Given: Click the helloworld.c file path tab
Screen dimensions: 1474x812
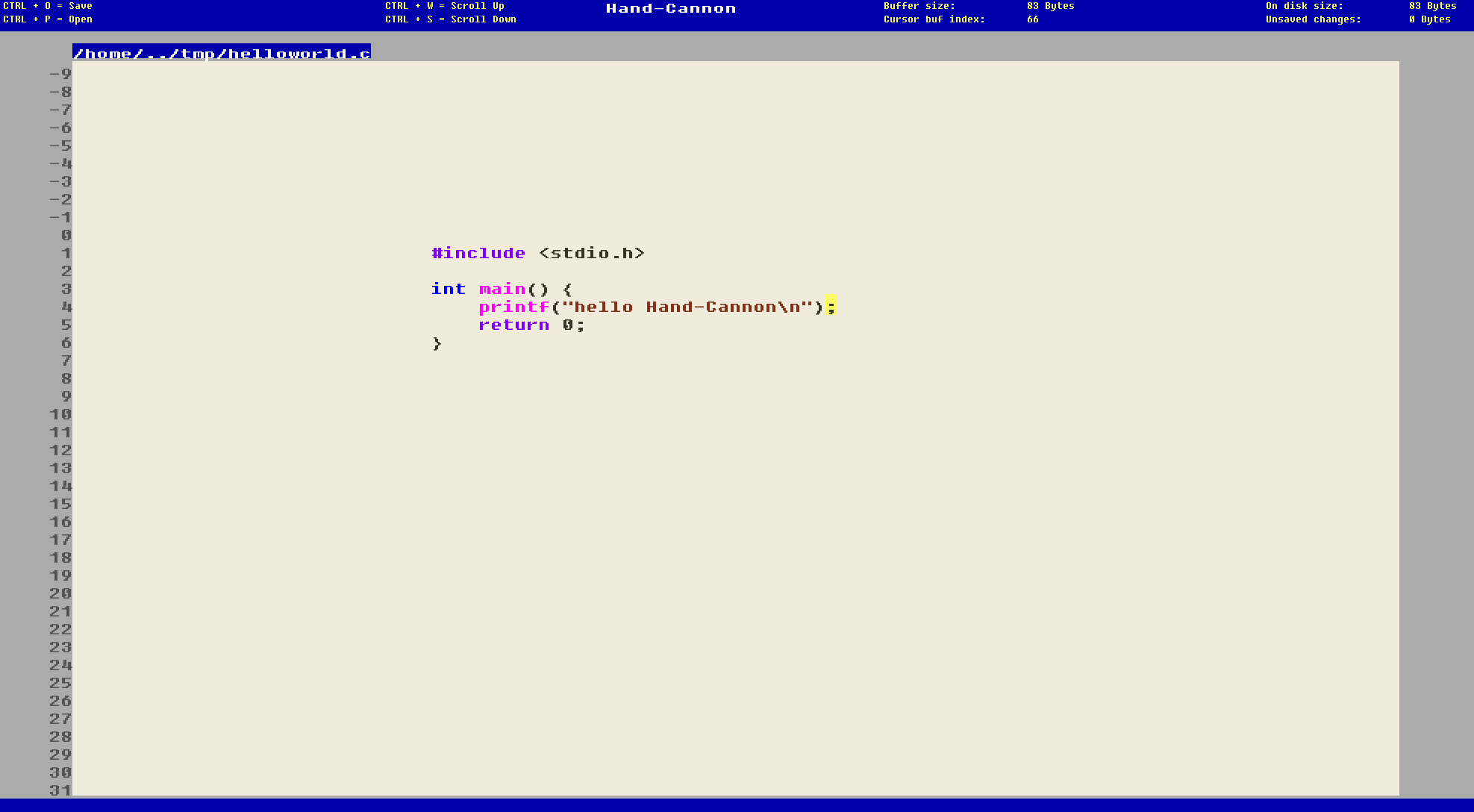Looking at the screenshot, I should coord(222,53).
